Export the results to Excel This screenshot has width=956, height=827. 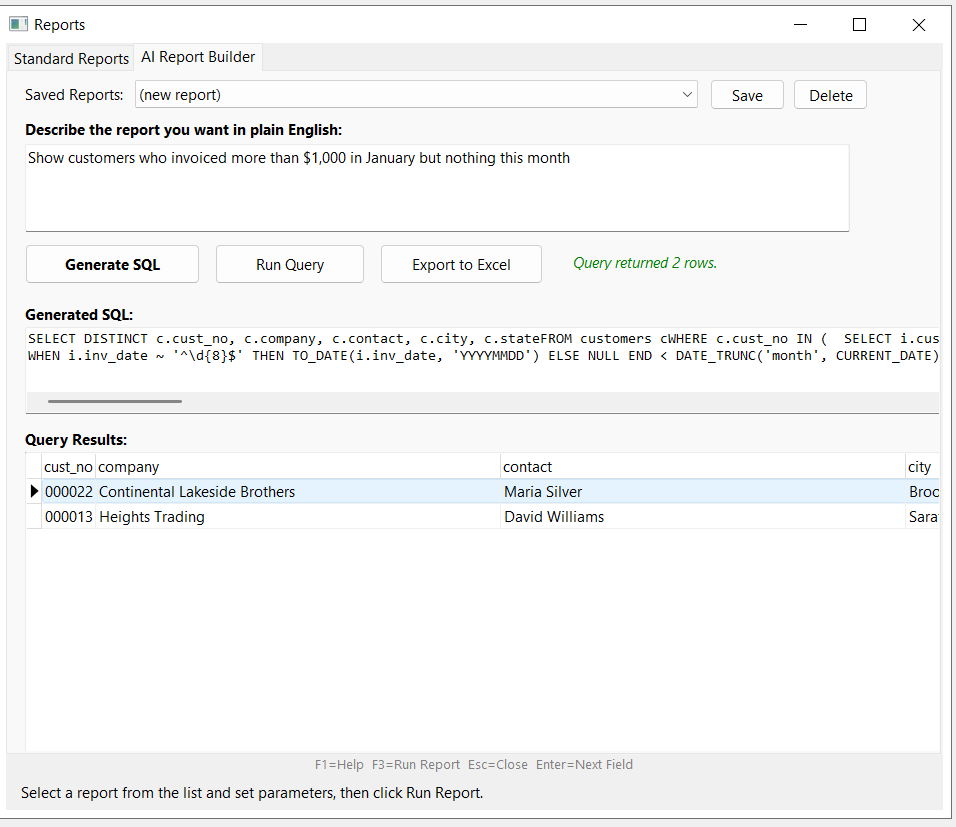pos(460,264)
